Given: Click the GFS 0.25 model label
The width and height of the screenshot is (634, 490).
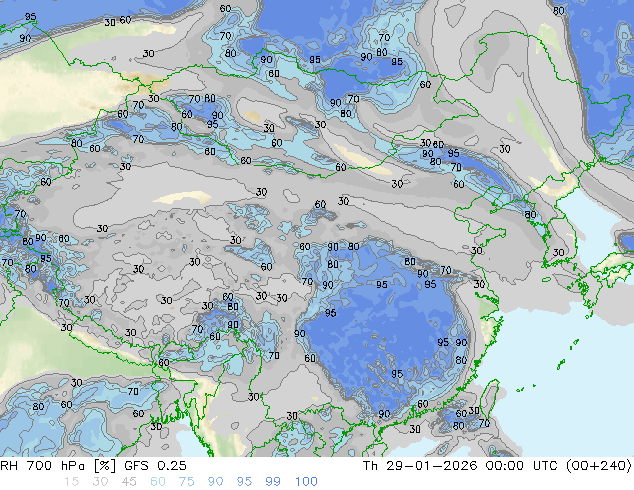Looking at the screenshot, I should point(155,466).
